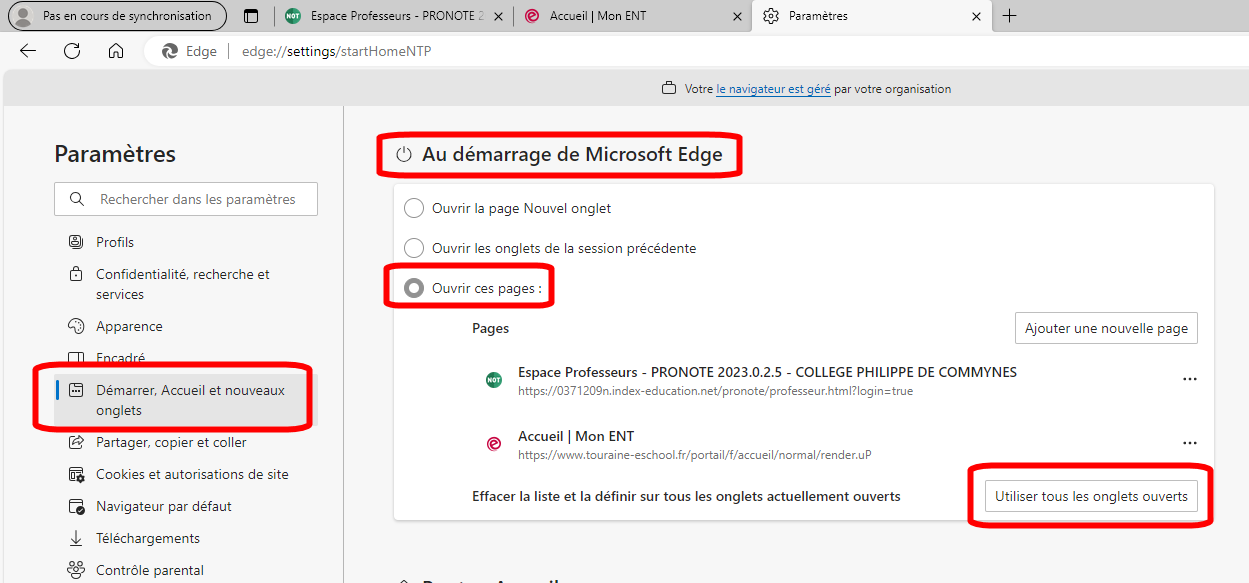This screenshot has width=1249, height=583.
Task: Click the Téléchargements download arrow icon
Action: [76, 538]
